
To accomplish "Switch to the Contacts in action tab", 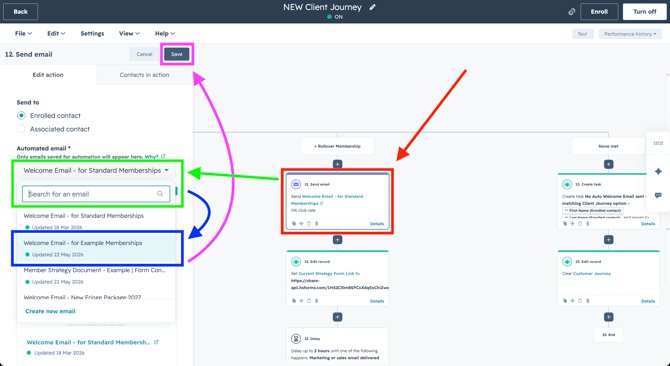I will 144,75.
